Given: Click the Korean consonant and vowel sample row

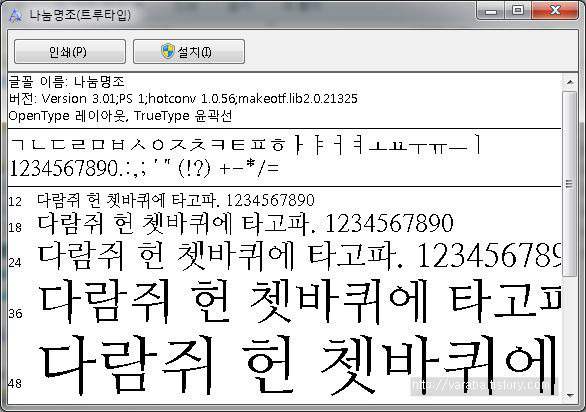Looking at the screenshot, I should [246, 145].
